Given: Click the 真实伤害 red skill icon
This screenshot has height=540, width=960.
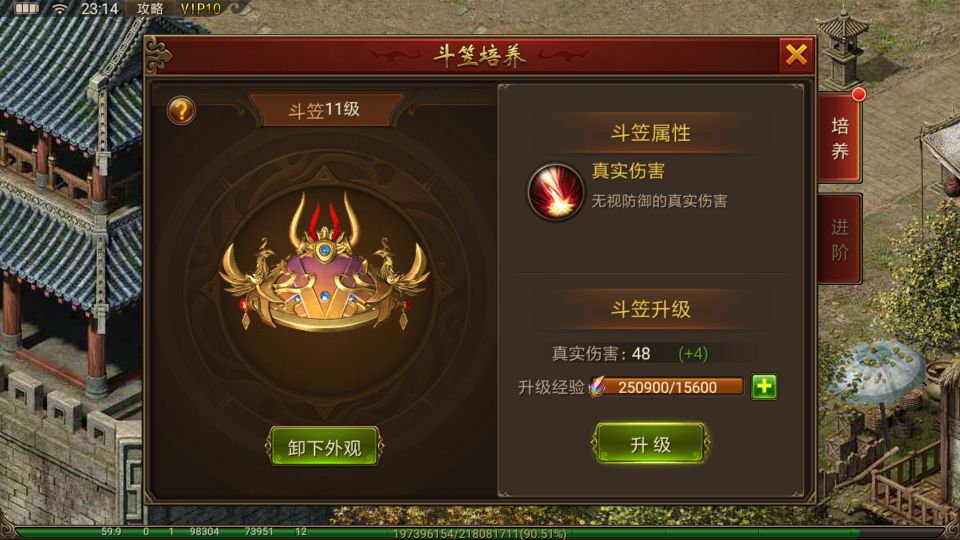Looking at the screenshot, I should 556,191.
